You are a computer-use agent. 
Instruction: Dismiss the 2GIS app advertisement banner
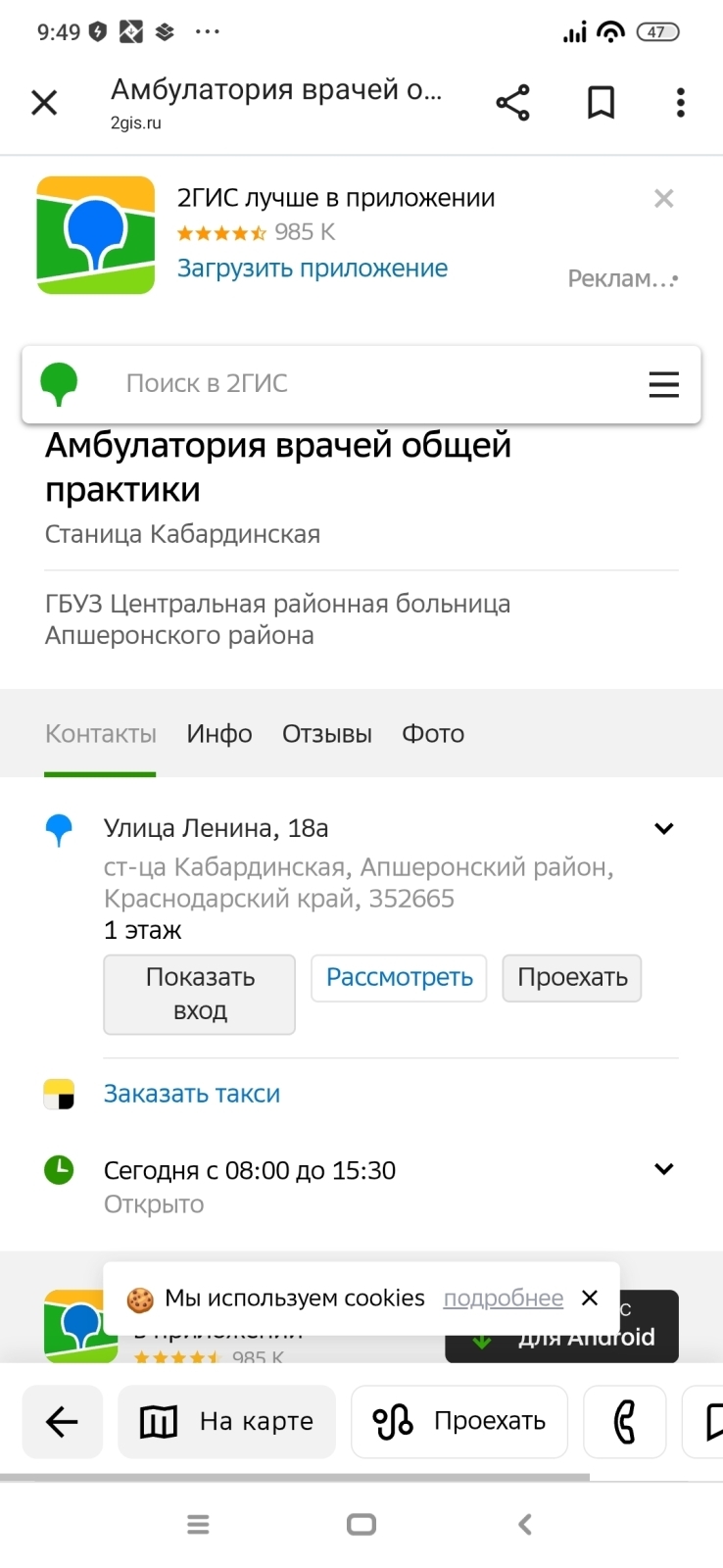[x=663, y=199]
